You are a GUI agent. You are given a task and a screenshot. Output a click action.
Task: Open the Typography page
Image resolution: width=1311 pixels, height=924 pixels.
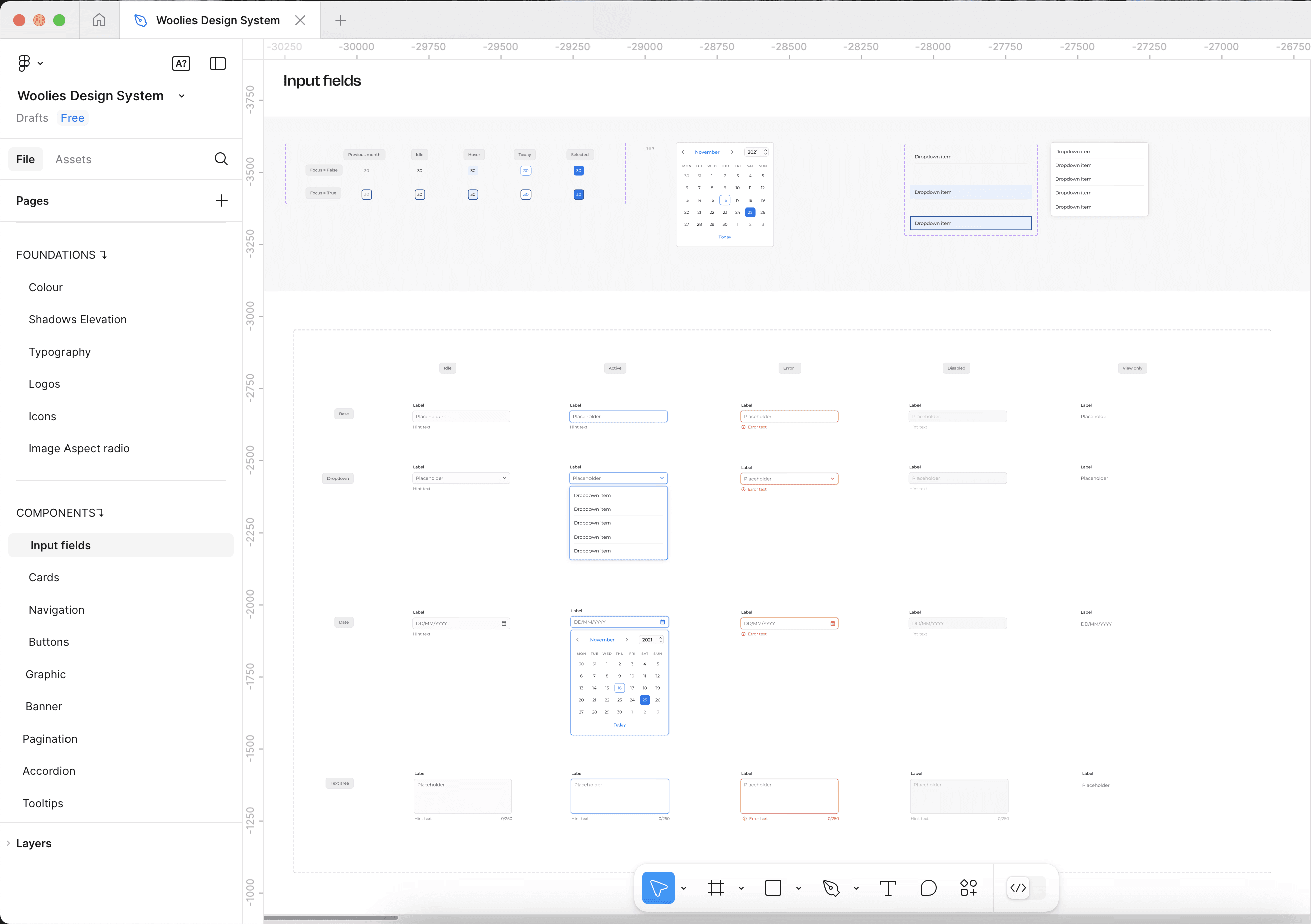click(x=59, y=352)
